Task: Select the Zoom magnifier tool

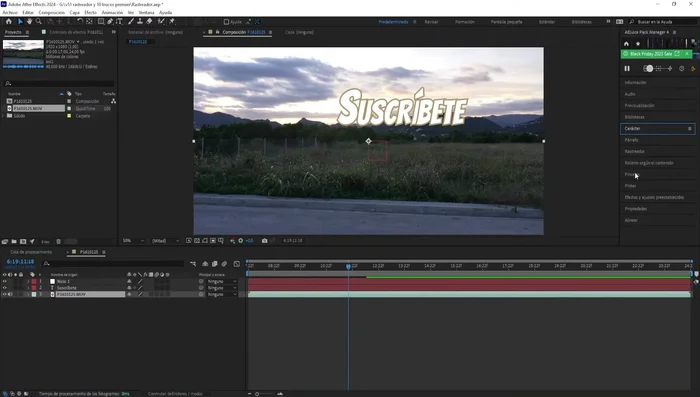Action: coord(39,21)
